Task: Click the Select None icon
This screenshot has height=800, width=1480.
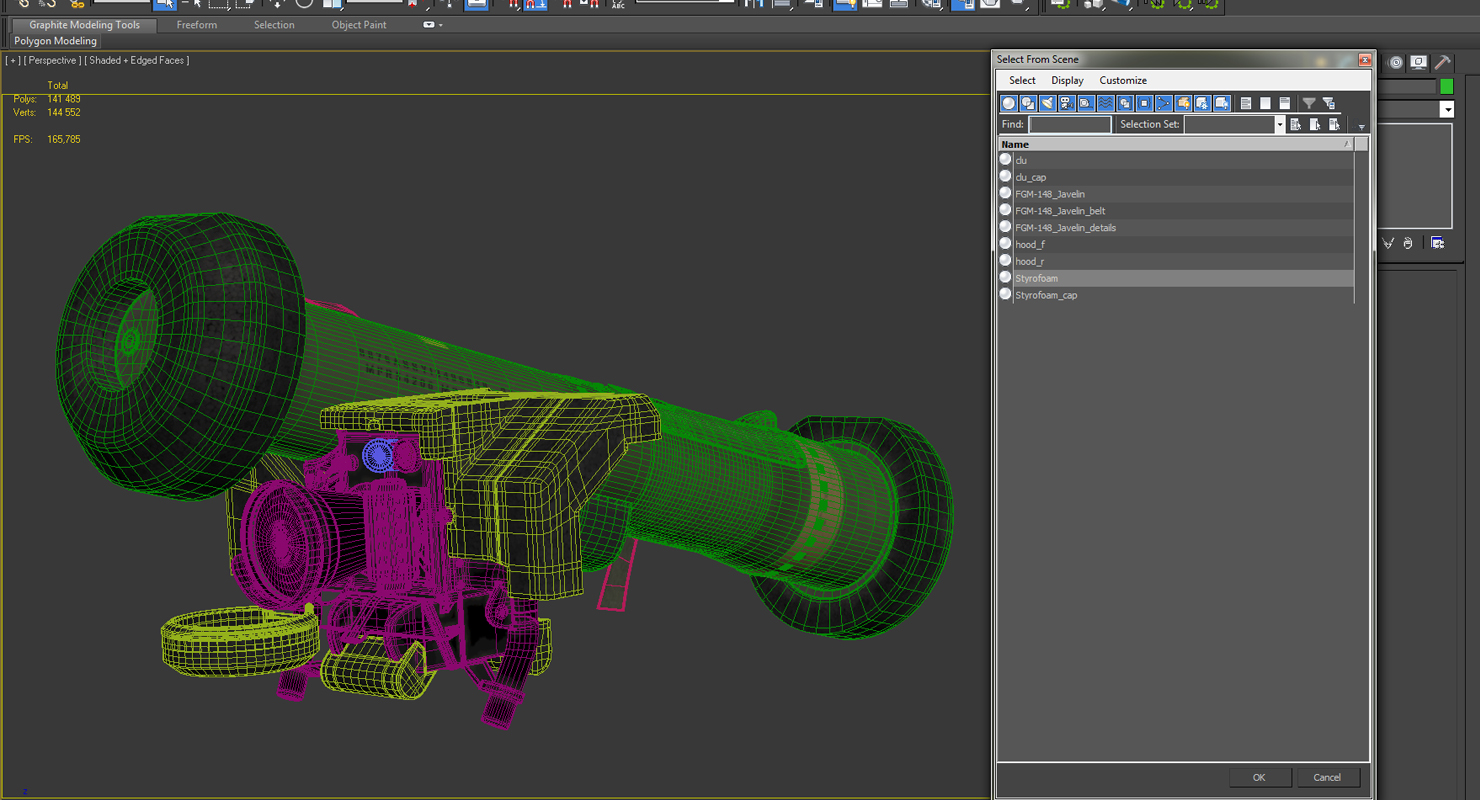Action: (1265, 103)
